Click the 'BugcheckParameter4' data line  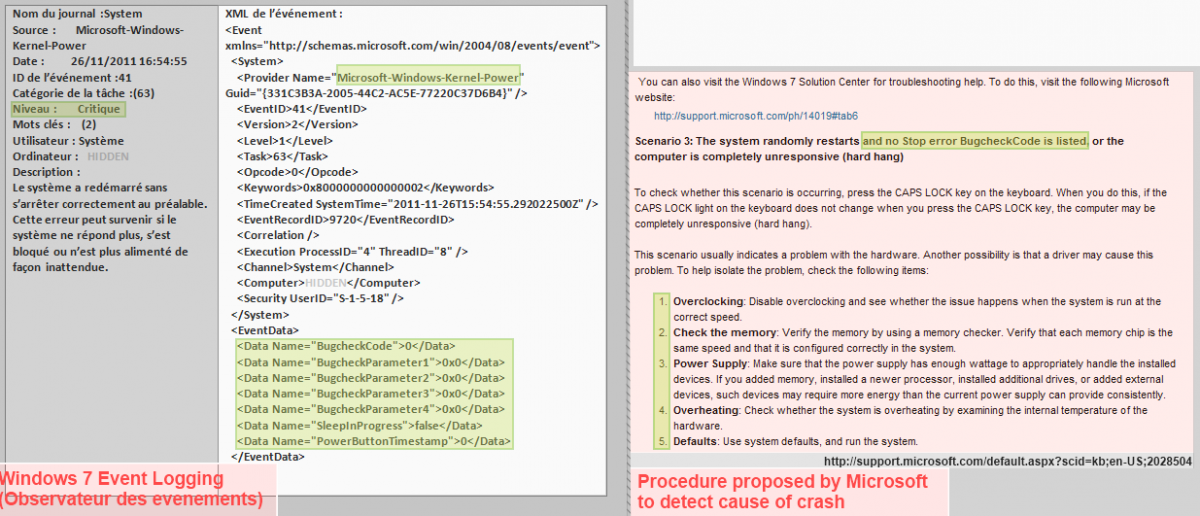pos(370,410)
